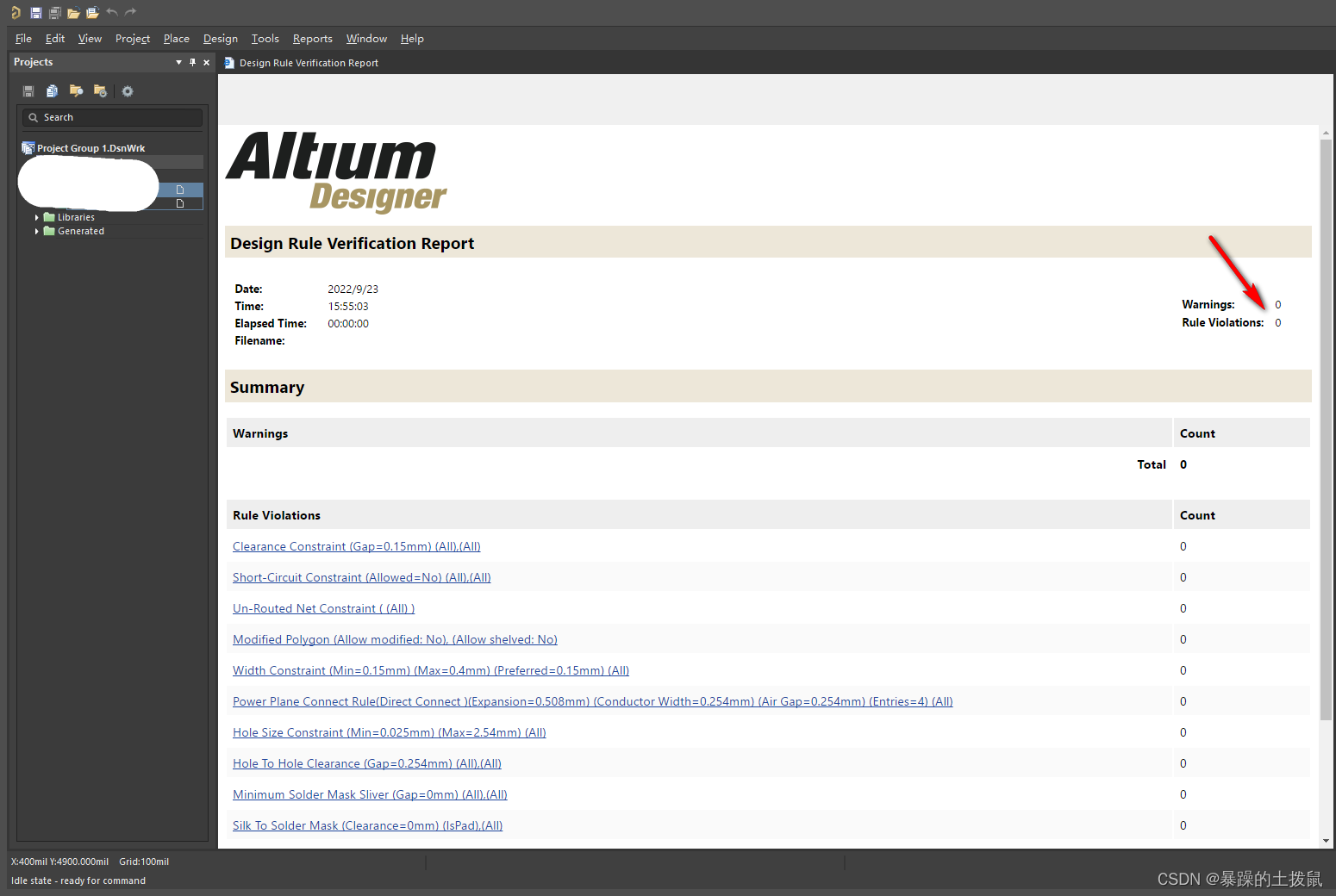Open the Un-Routed Net Constraint link
Screen dimensions: 1336x896
tap(323, 608)
